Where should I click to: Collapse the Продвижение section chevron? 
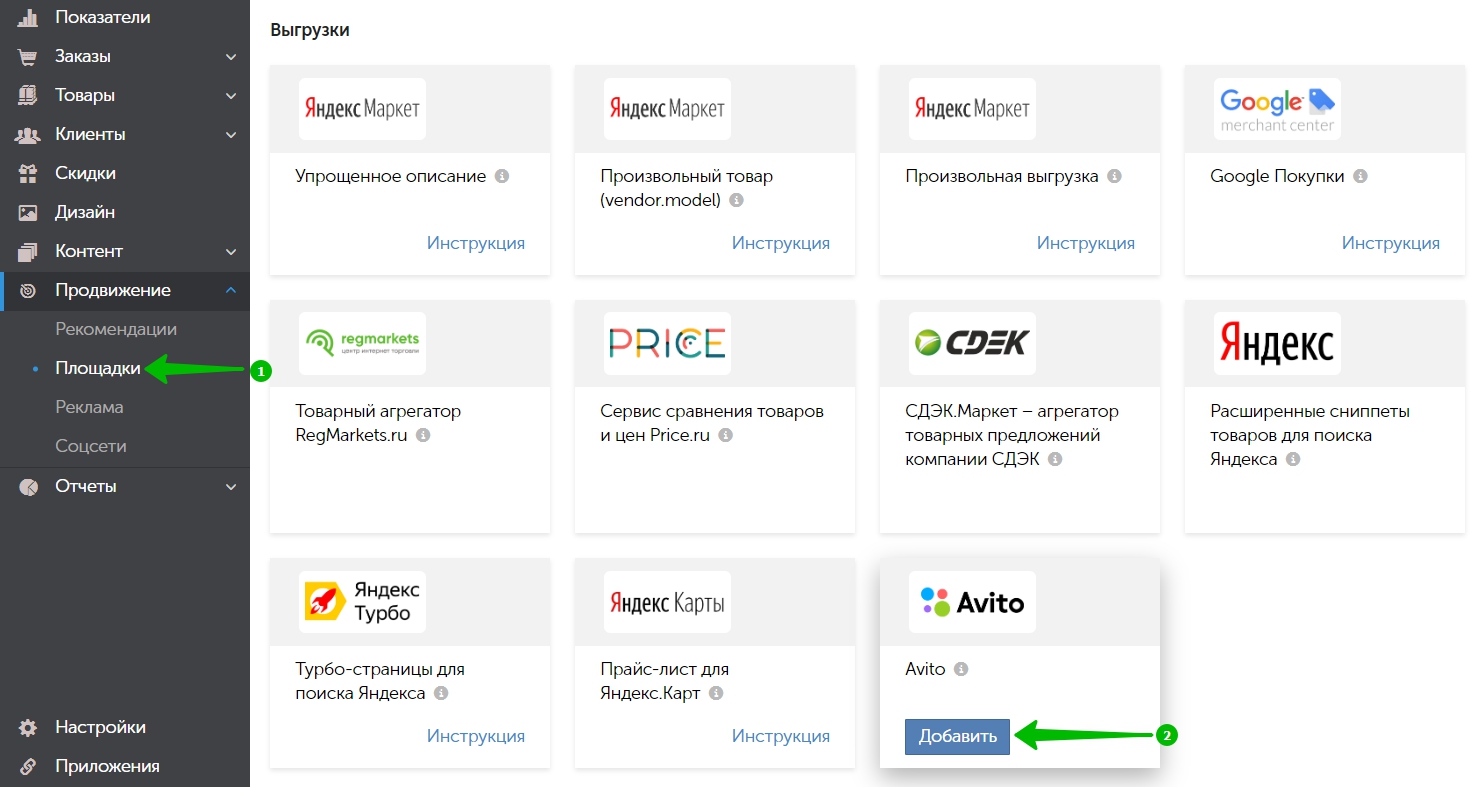pos(231,290)
